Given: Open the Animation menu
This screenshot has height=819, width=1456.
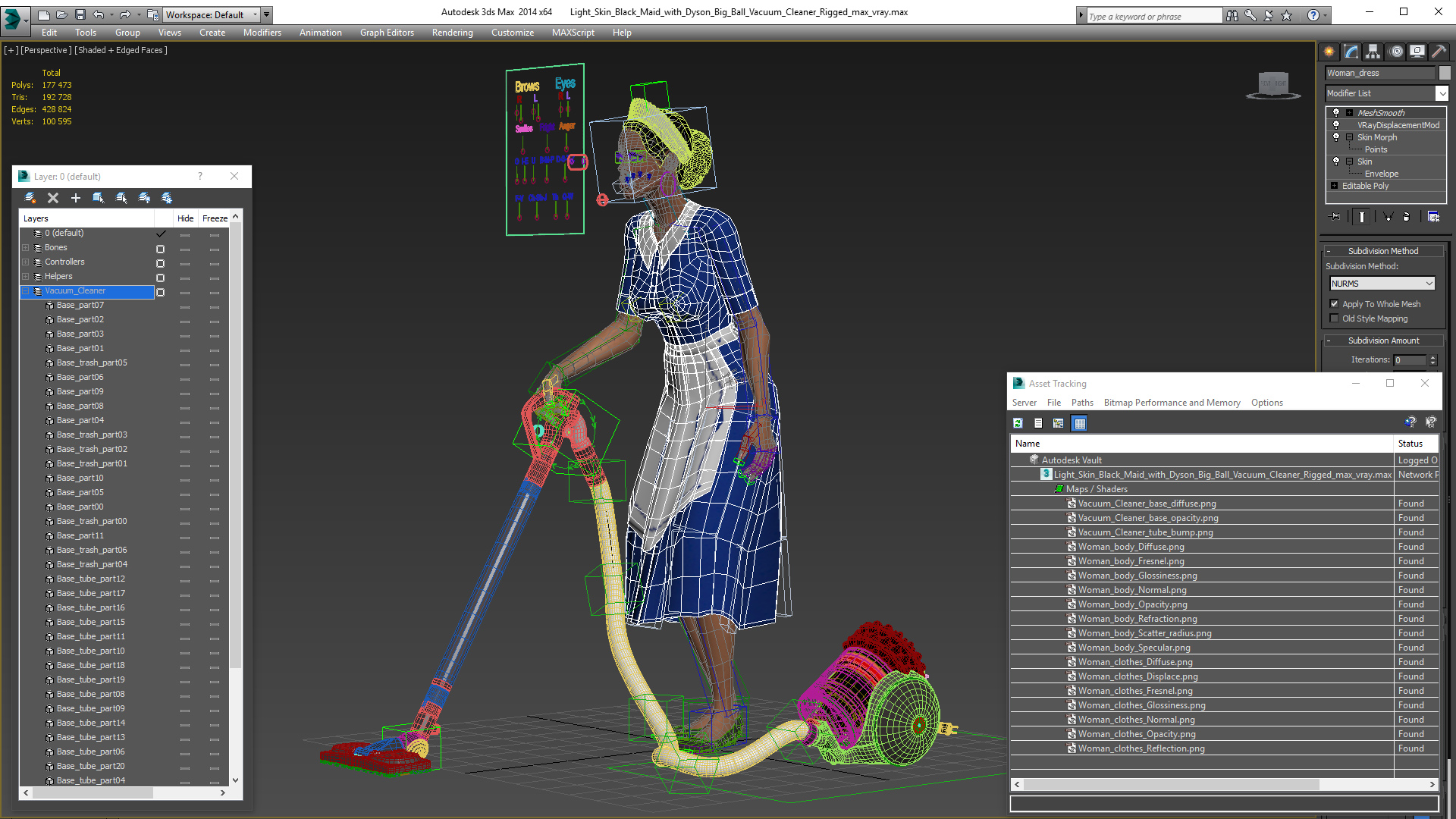Looking at the screenshot, I should pos(320,33).
